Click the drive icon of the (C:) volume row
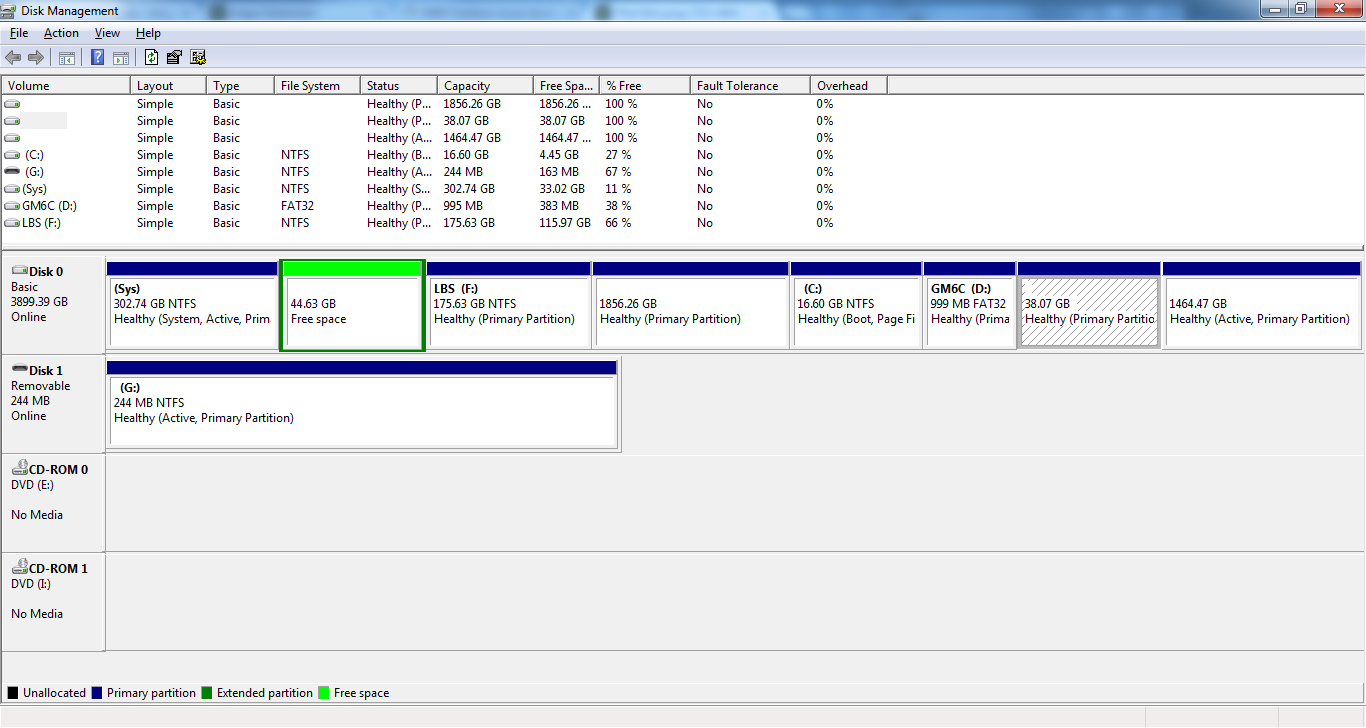 point(12,155)
